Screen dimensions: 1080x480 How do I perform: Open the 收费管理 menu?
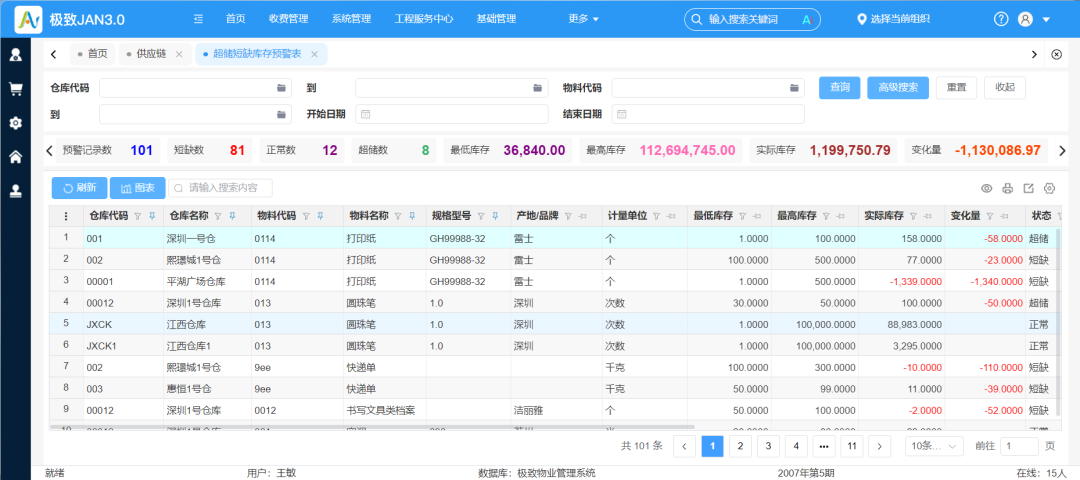(x=288, y=19)
